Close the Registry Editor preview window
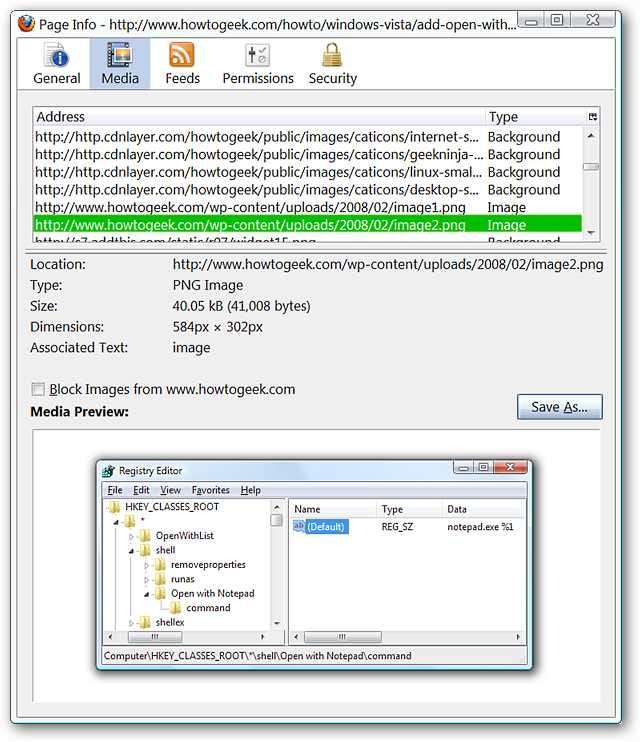The image size is (640, 742). tap(510, 468)
